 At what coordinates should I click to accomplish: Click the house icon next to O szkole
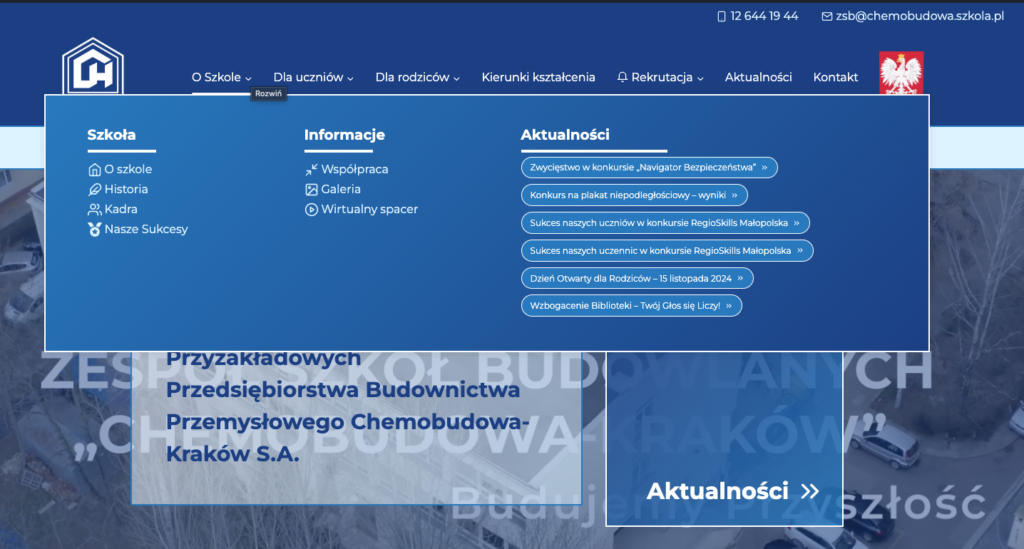pos(94,170)
